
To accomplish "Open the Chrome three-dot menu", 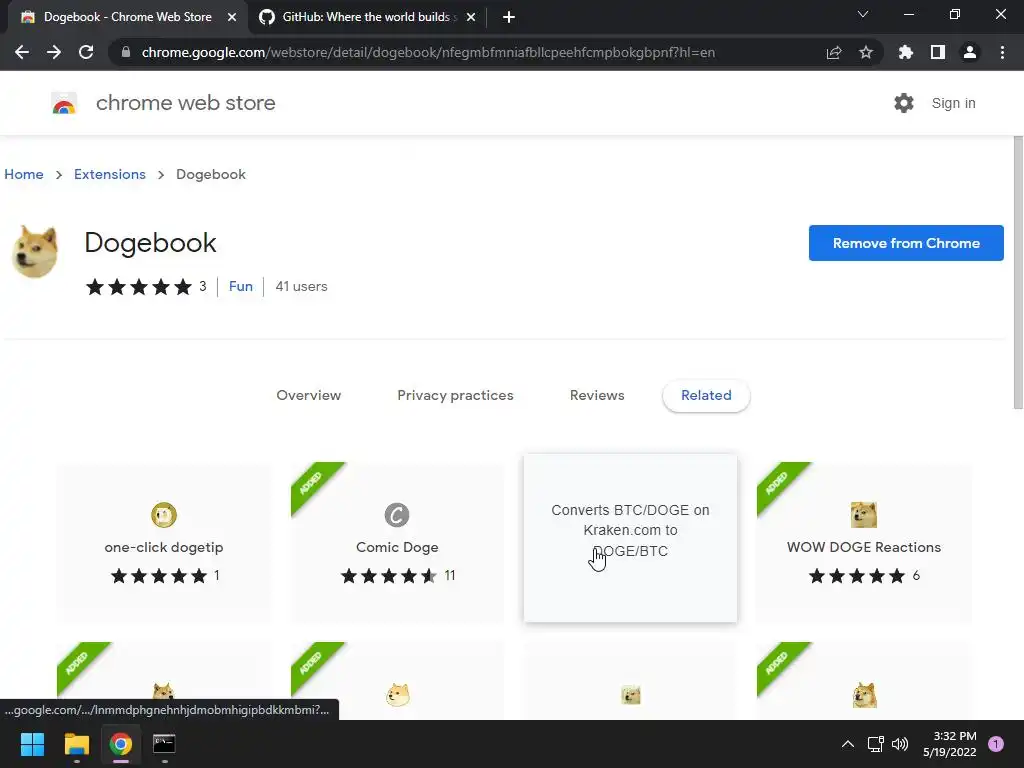I will pyautogui.click(x=1002, y=52).
